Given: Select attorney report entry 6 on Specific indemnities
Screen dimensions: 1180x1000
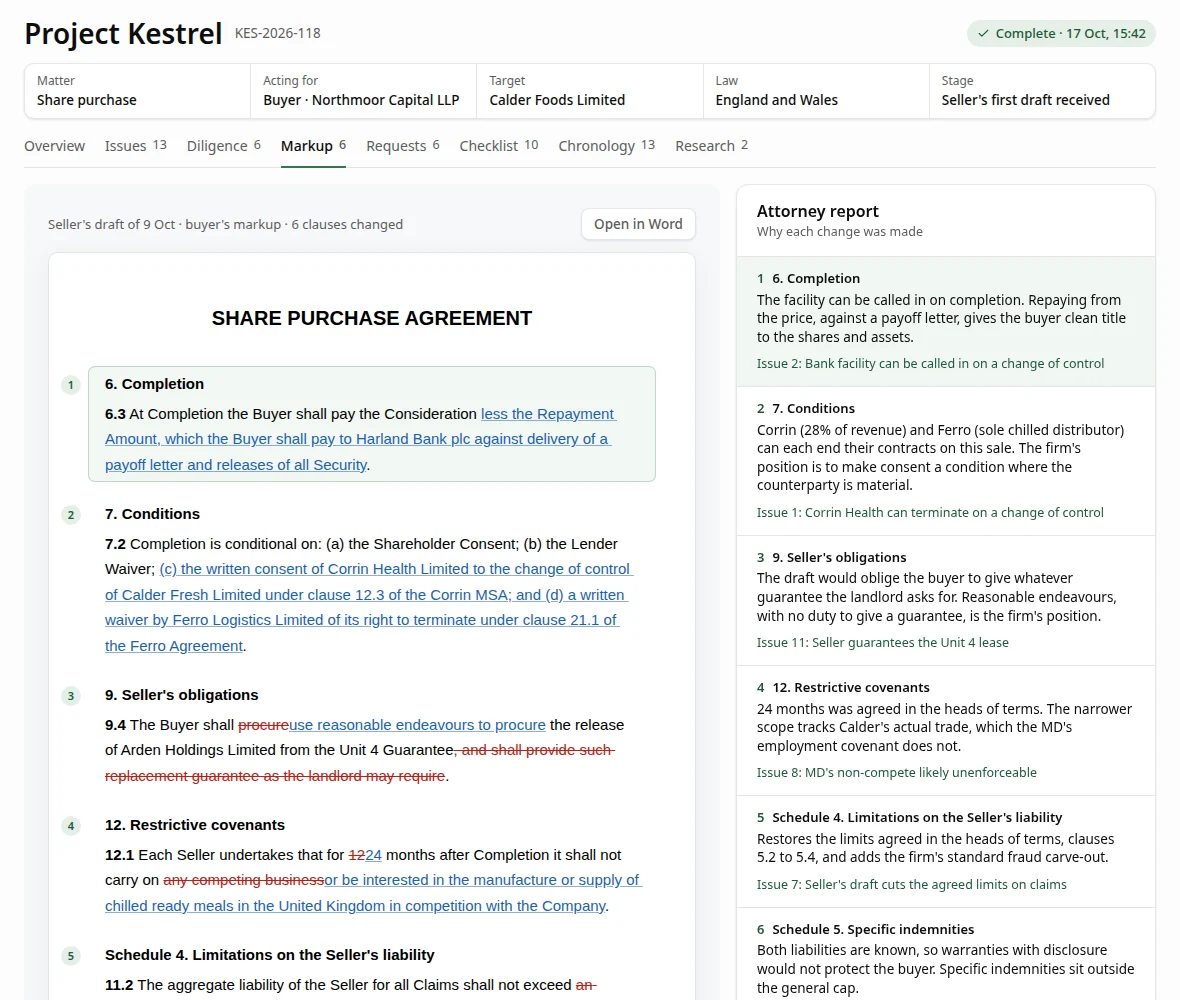Looking at the screenshot, I should 945,954.
